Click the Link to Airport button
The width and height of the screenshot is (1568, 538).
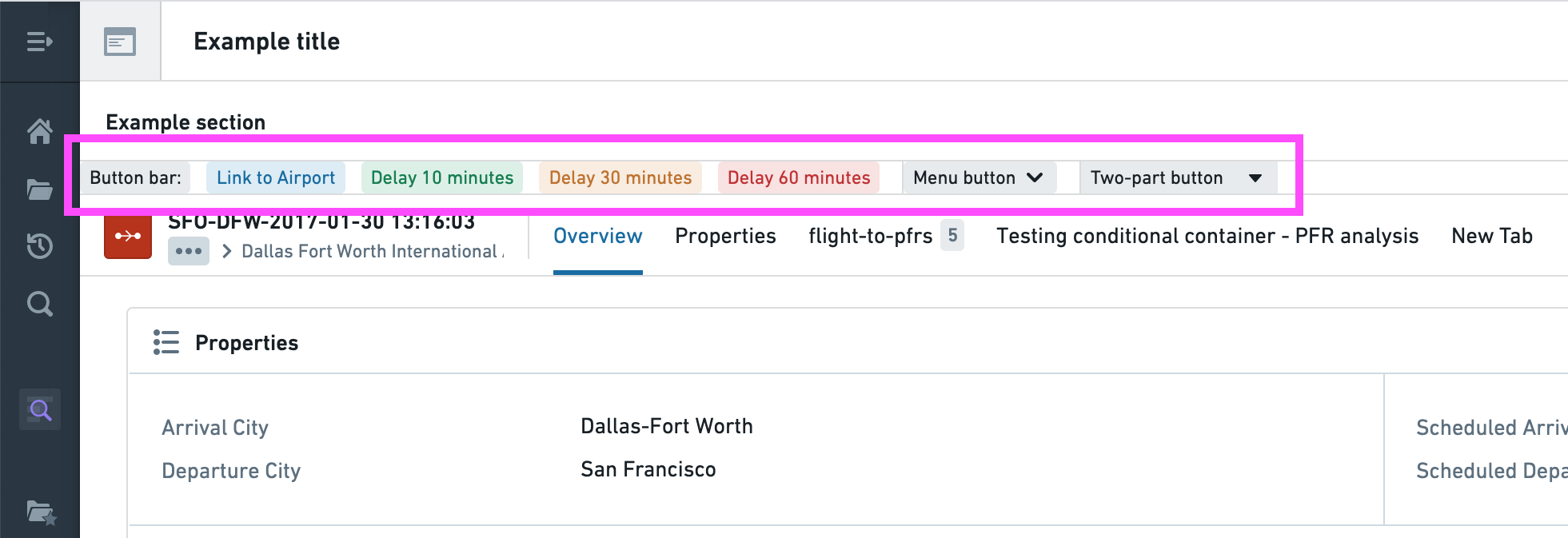tap(276, 177)
